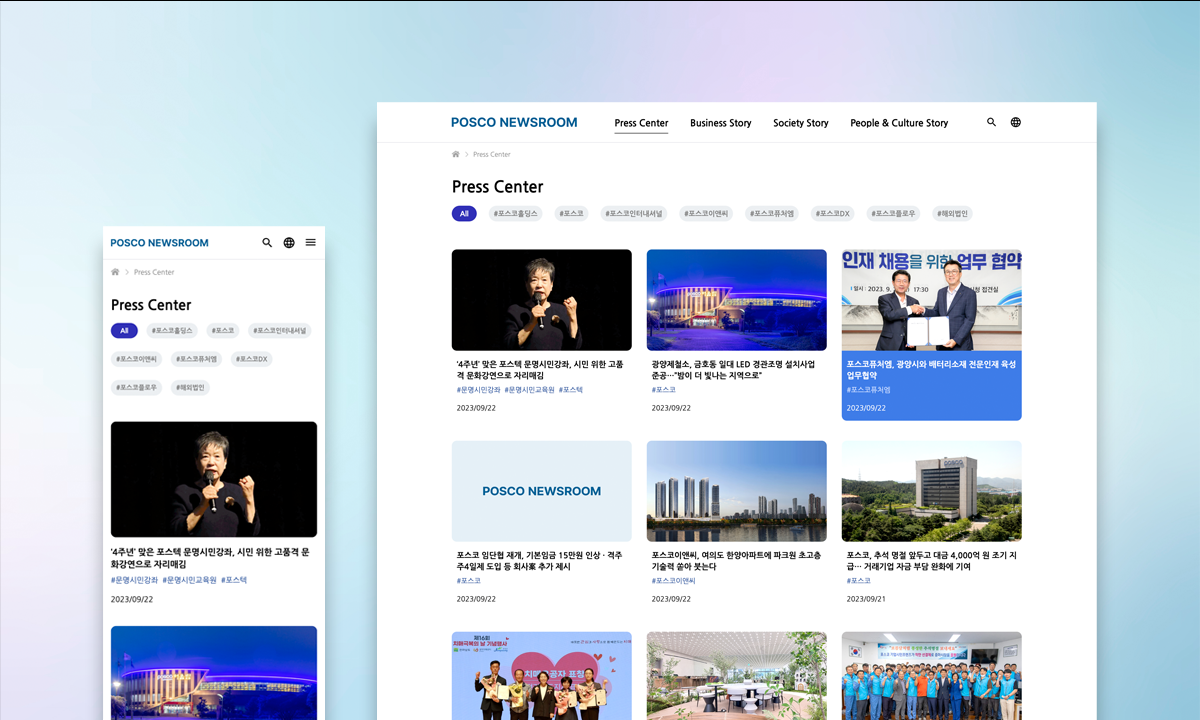Tap #포스코DX chip in mobile view

click(x=252, y=359)
